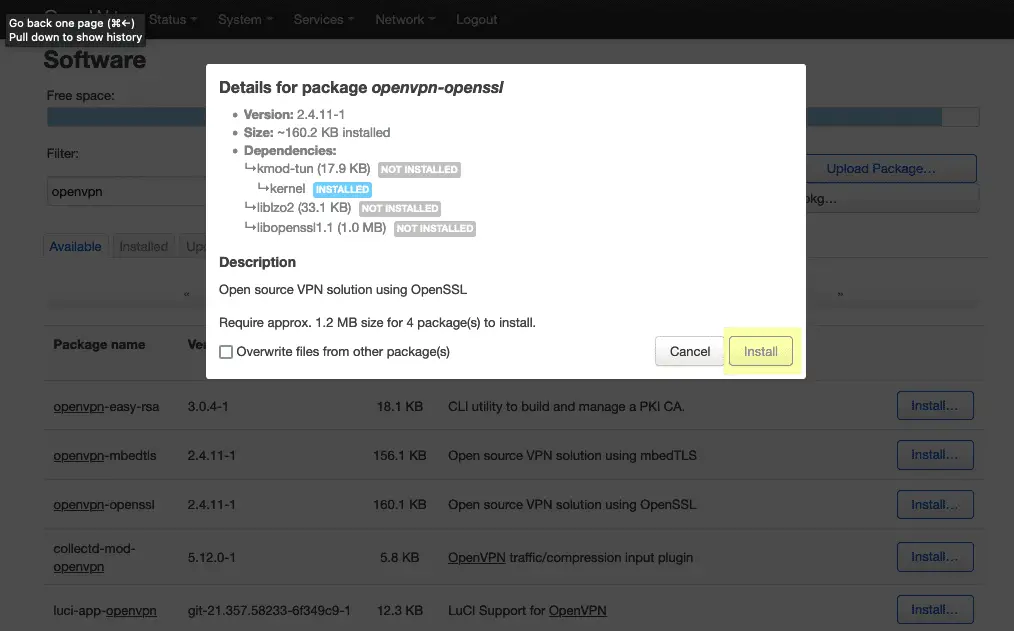Enable Overwrite files from other package(s)
This screenshot has height=631, width=1014.
[x=226, y=352]
